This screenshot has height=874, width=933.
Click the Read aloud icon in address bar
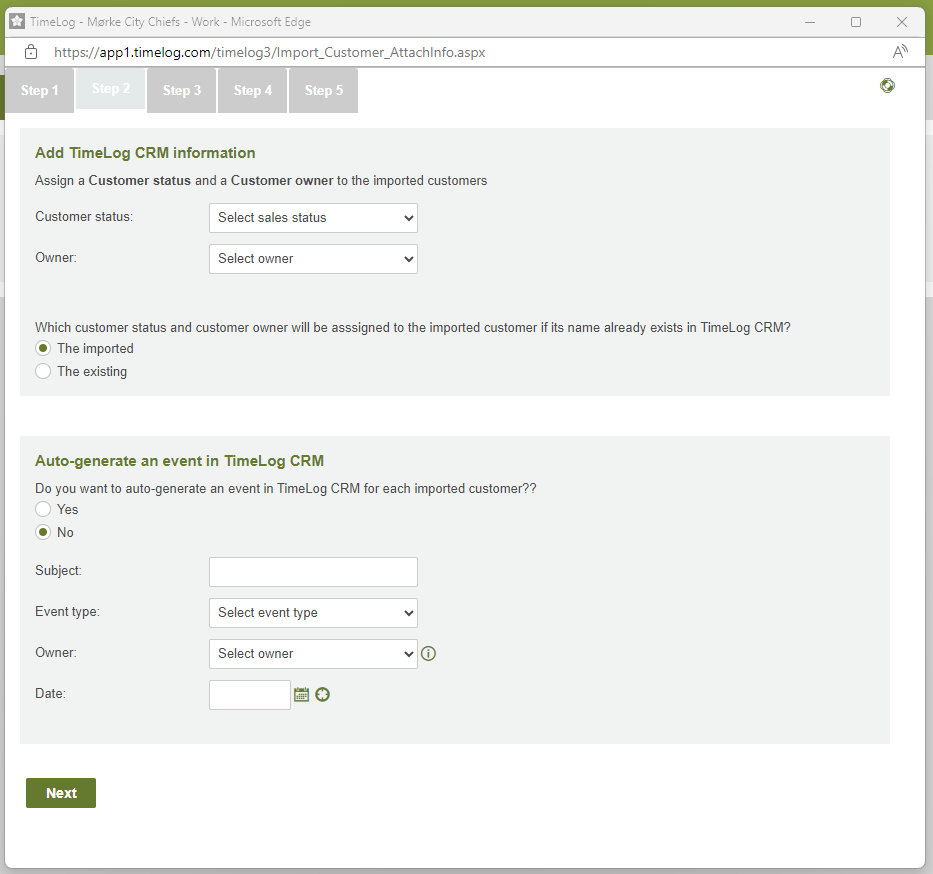[900, 52]
